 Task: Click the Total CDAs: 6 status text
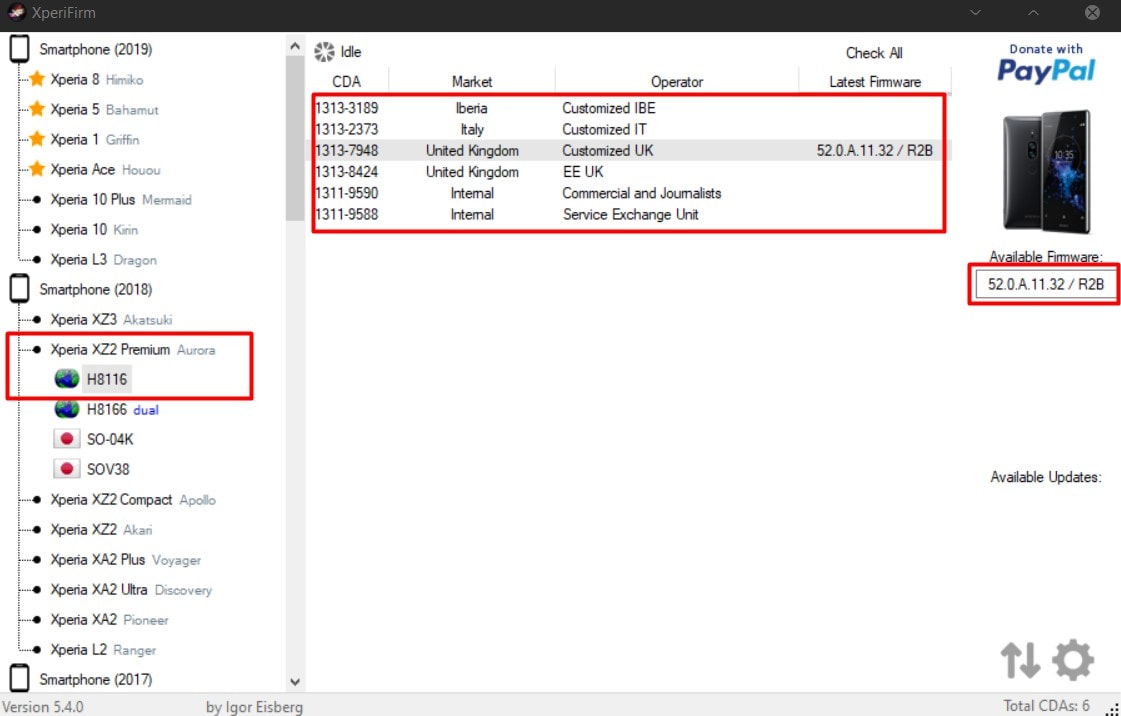coord(1046,706)
